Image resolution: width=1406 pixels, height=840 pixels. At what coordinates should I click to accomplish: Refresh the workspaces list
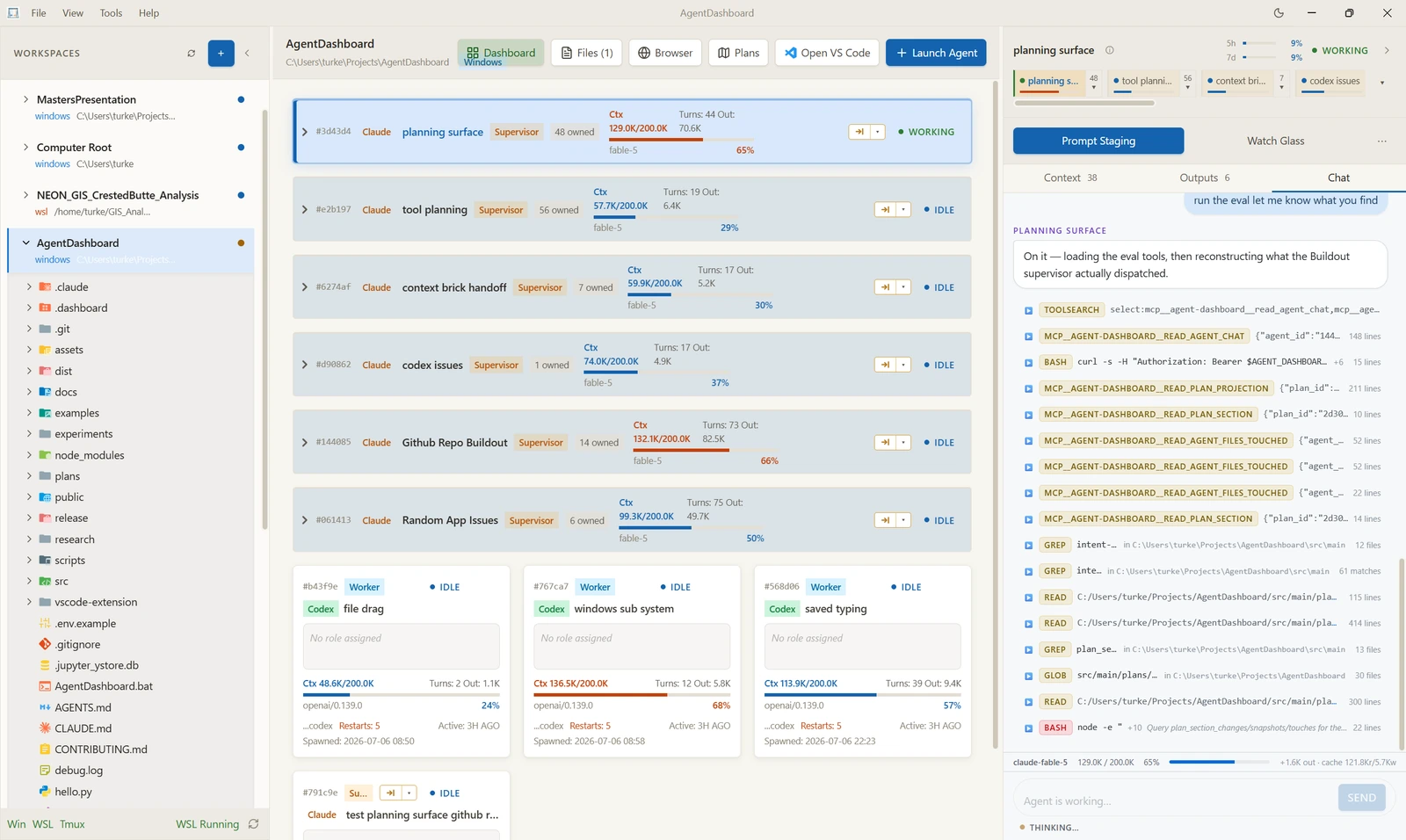[191, 54]
